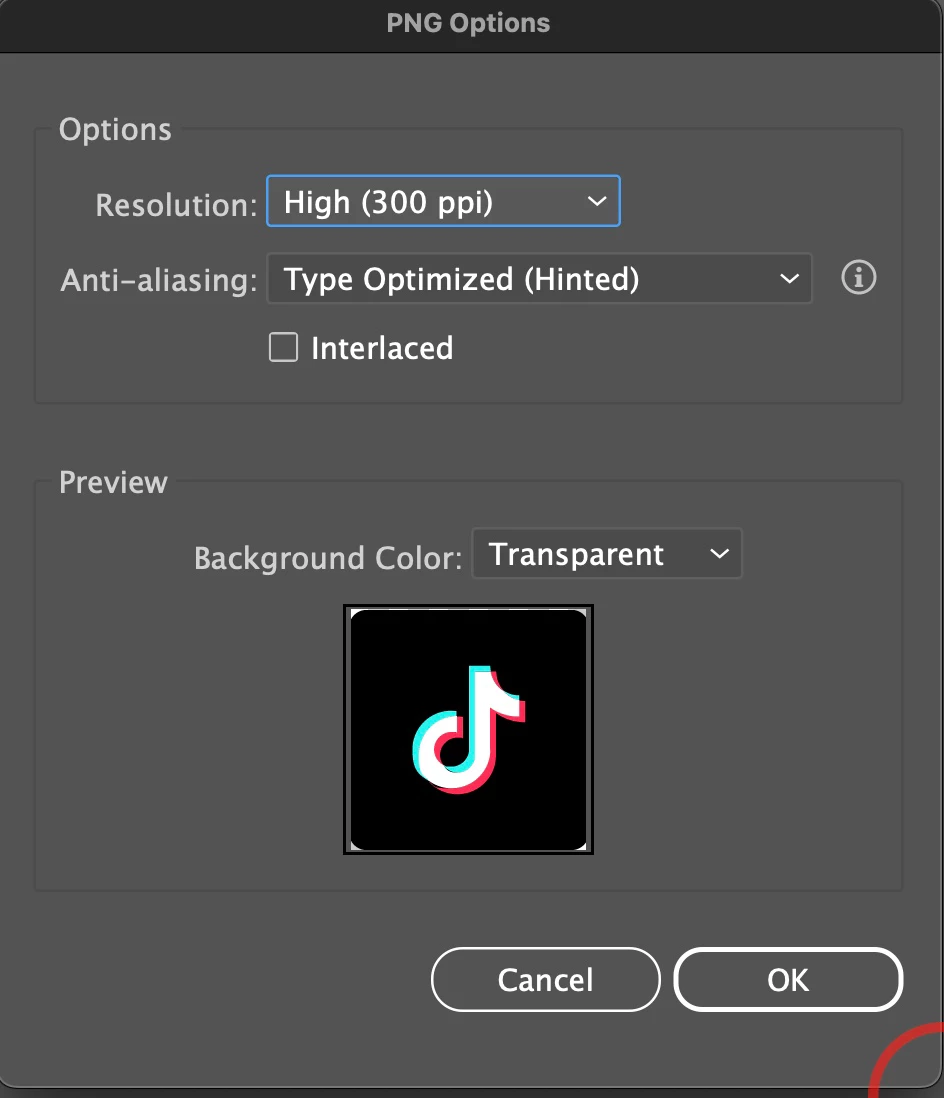Dismiss the dialog with Cancel button
Screen dimensions: 944x1098
pyautogui.click(x=546, y=980)
